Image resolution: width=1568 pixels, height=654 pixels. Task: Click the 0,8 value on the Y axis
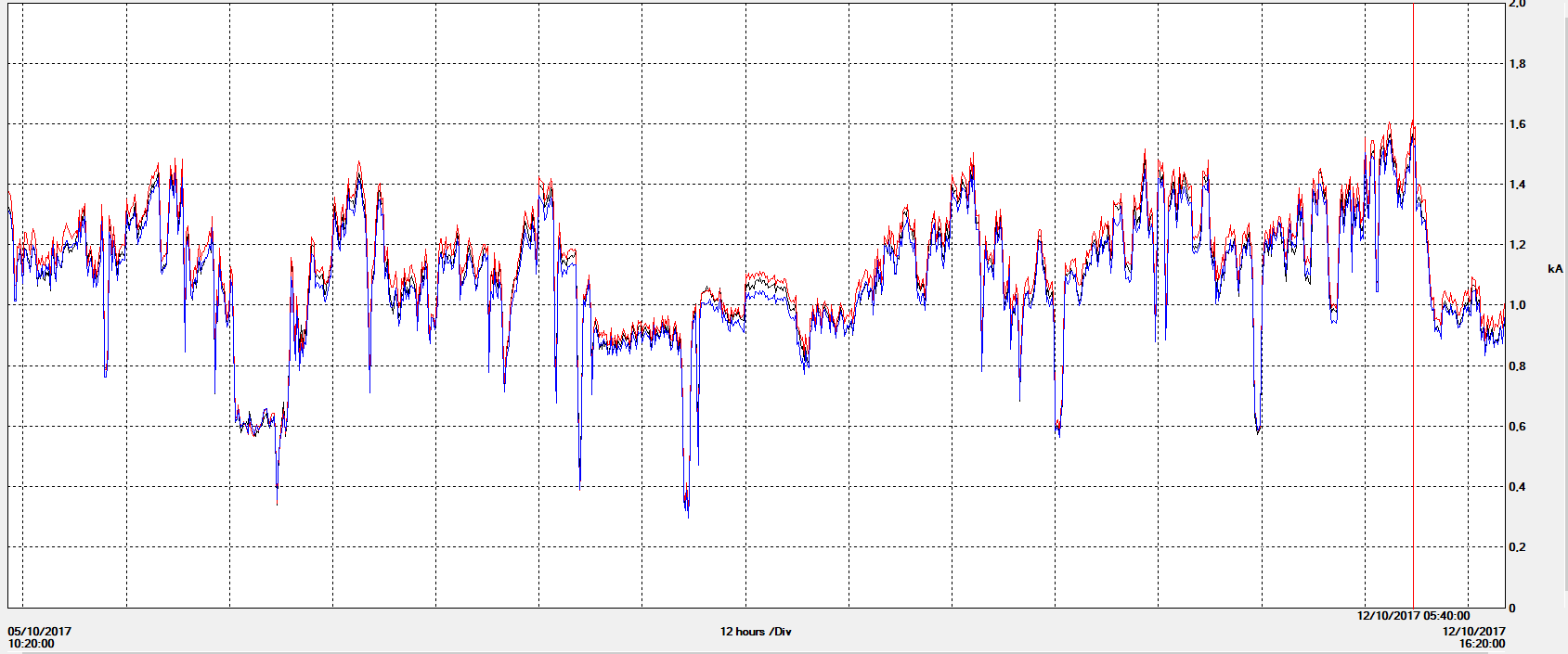1517,366
